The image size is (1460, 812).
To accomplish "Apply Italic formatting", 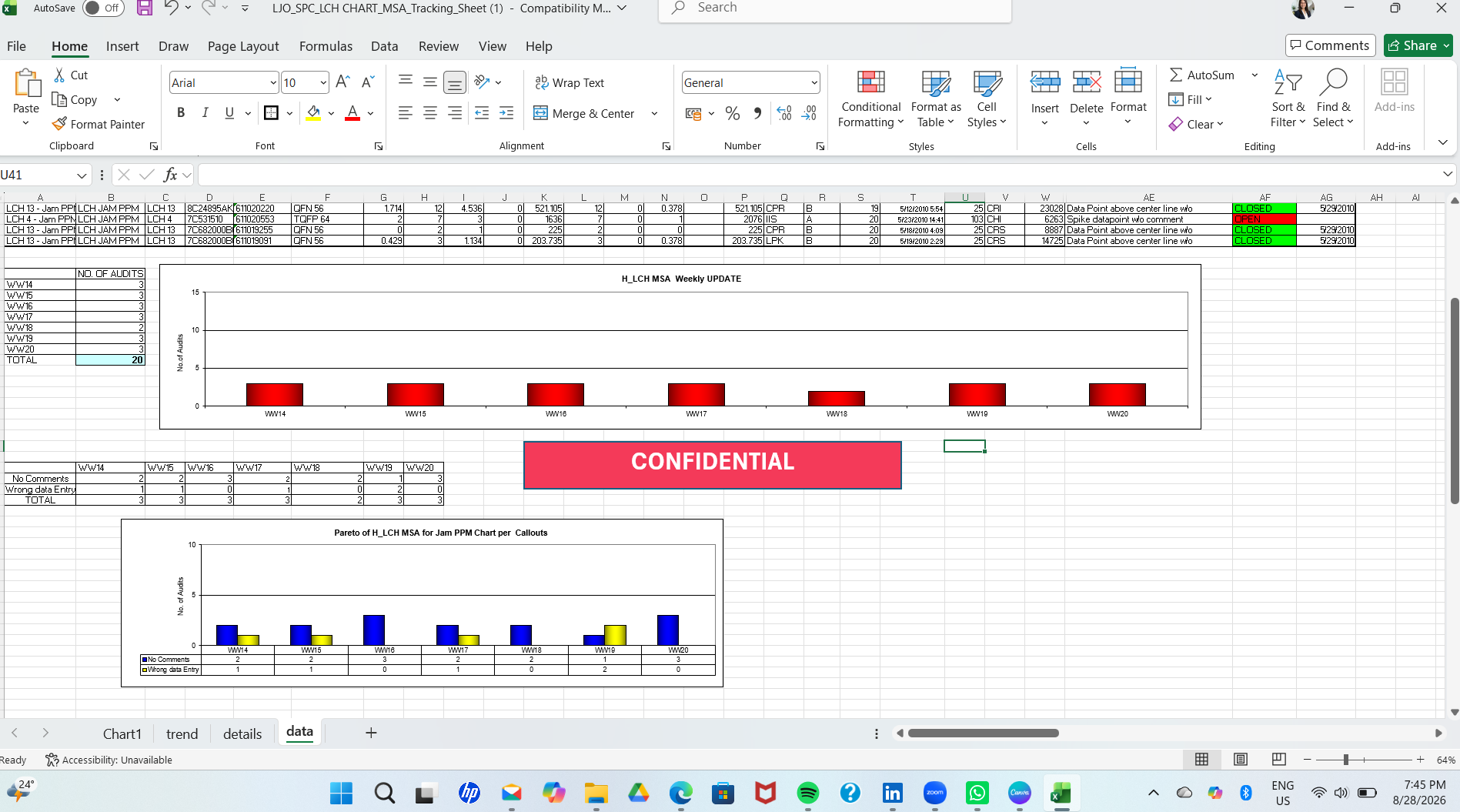I will click(205, 113).
